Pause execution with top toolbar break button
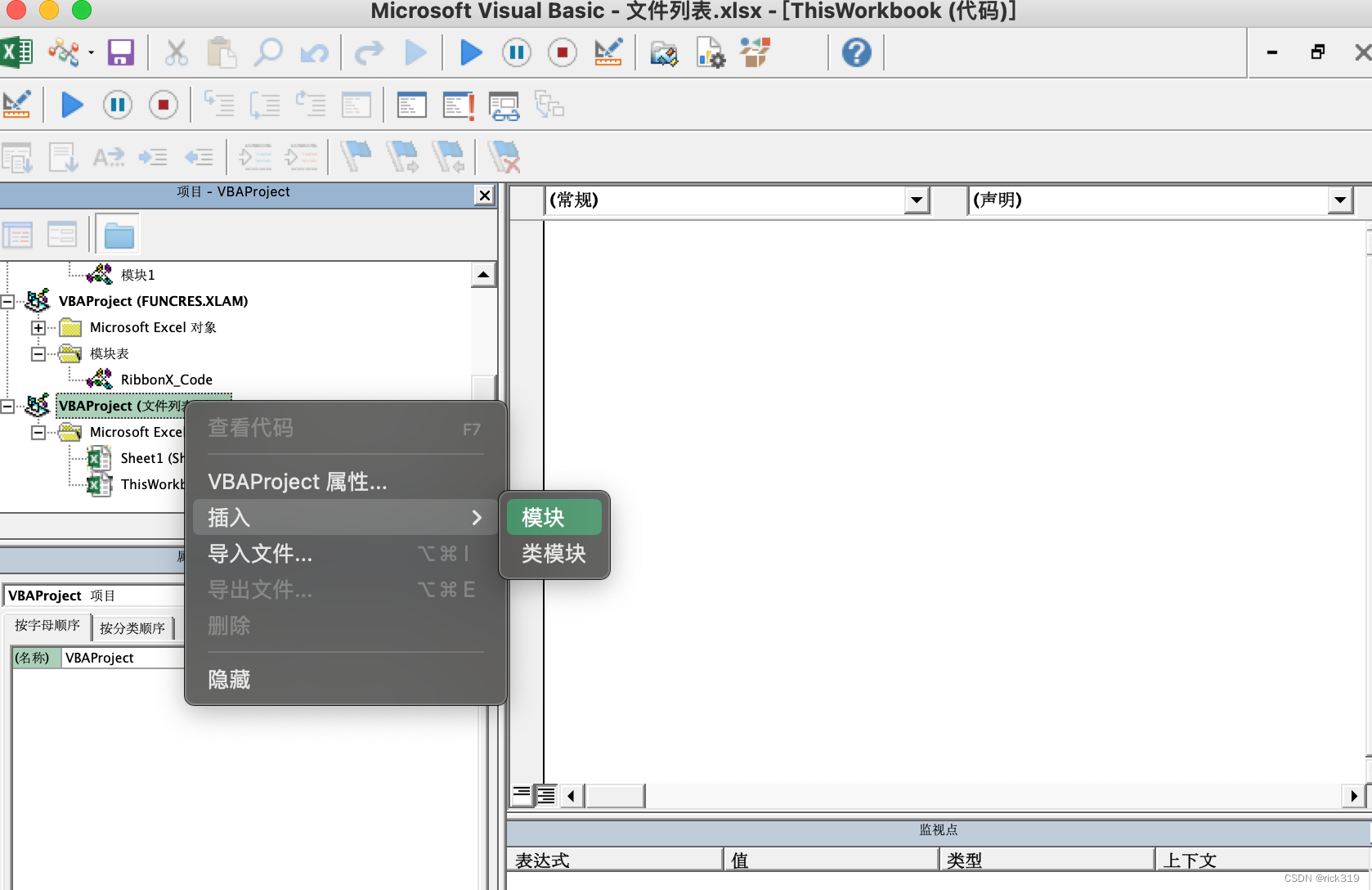The height and width of the screenshot is (890, 1372). point(516,53)
